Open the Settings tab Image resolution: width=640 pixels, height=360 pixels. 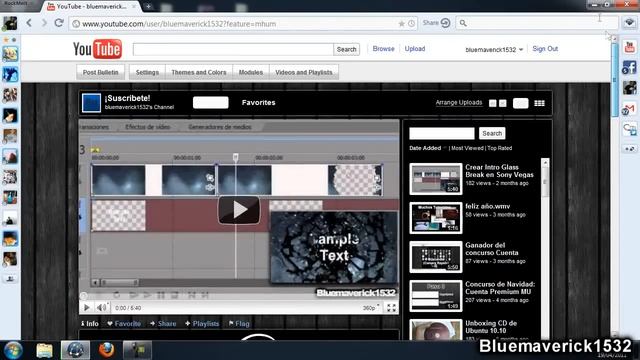[x=147, y=72]
